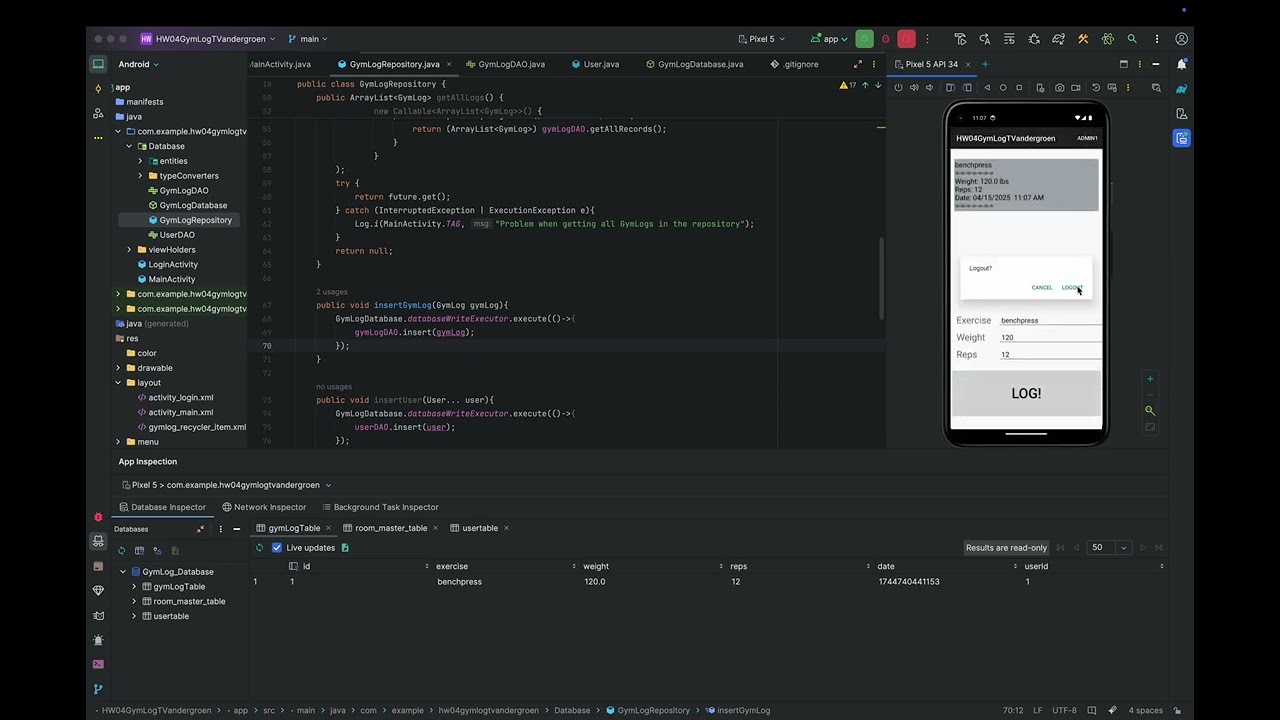Close the gymLogTable tab
This screenshot has height=720, width=1280.
(x=328, y=528)
